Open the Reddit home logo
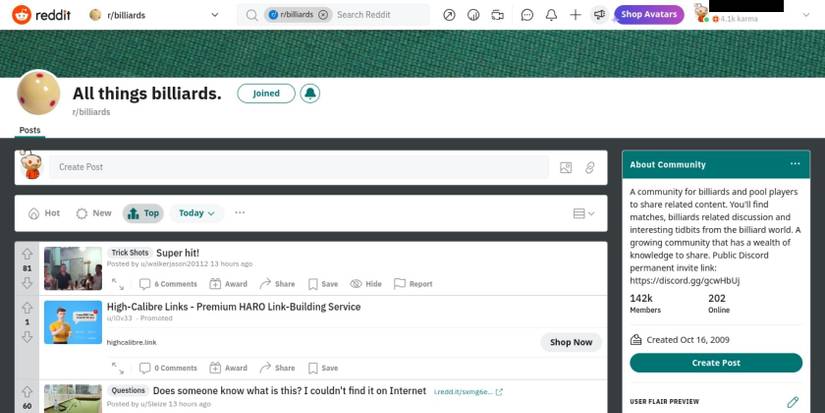825x413 pixels. pyautogui.click(x=42, y=15)
